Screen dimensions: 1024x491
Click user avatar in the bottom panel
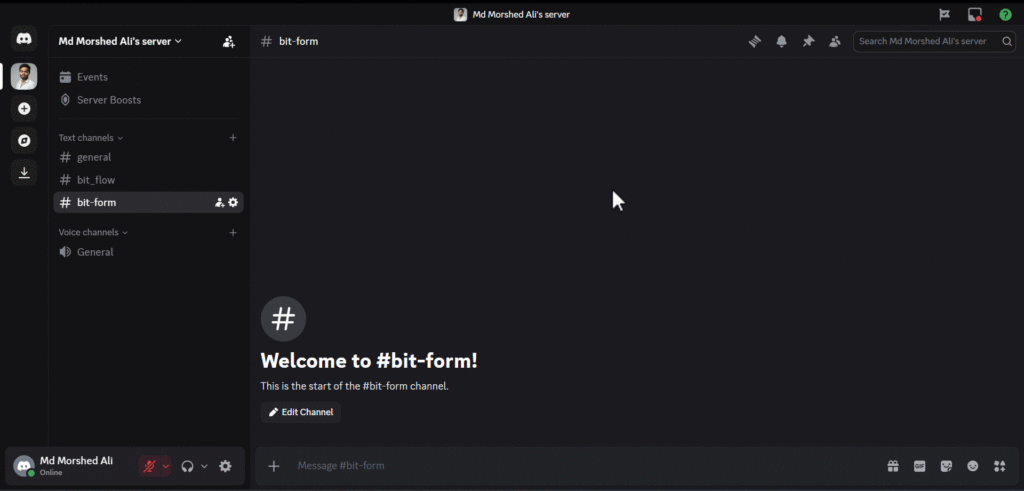coord(24,466)
